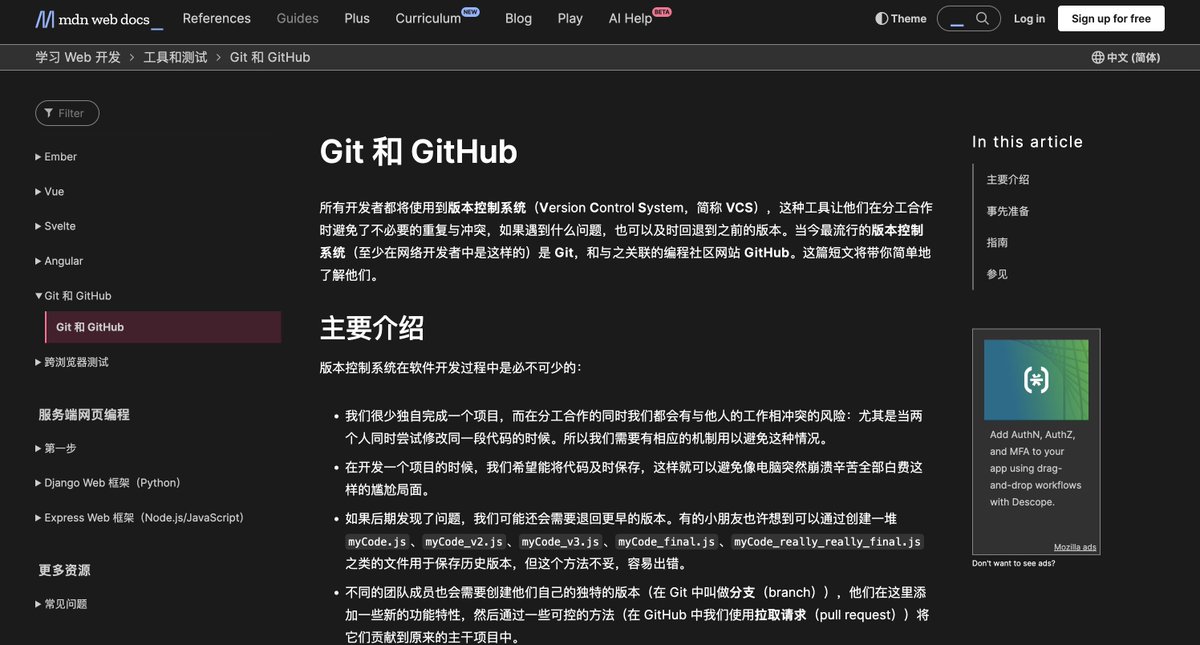Viewport: 1200px width, 645px height.
Task: Open the search with the magnifier icon
Action: point(980,18)
